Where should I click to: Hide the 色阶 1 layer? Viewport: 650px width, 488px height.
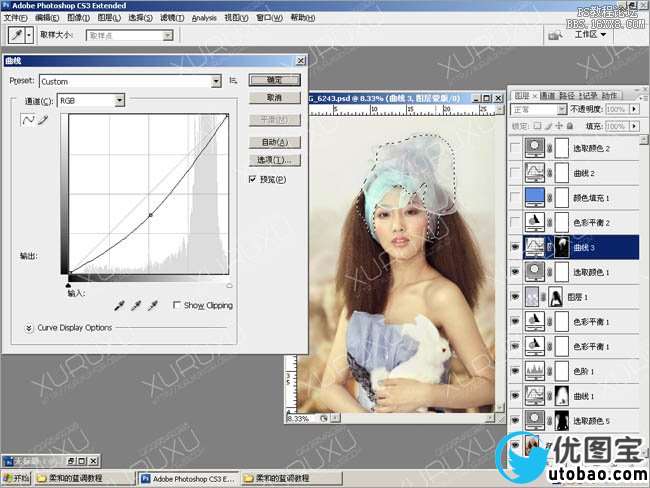[515, 371]
